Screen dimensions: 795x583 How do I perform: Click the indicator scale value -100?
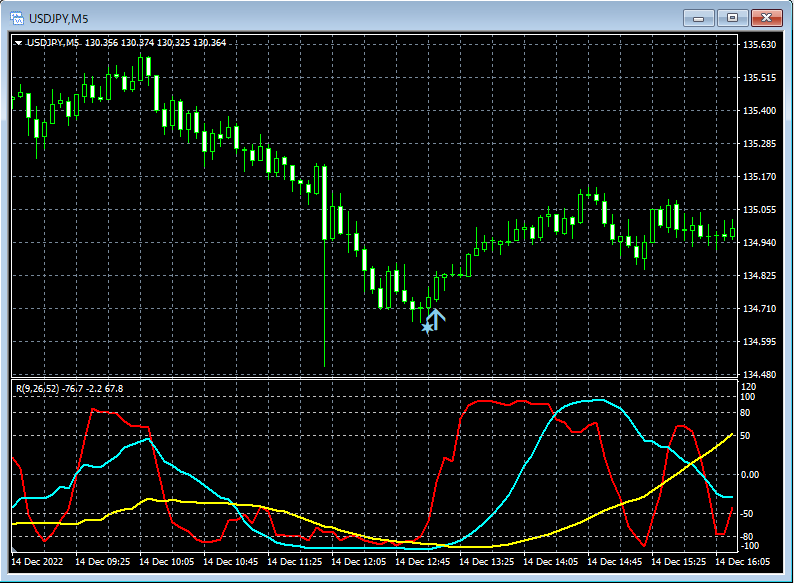pyautogui.click(x=749, y=546)
